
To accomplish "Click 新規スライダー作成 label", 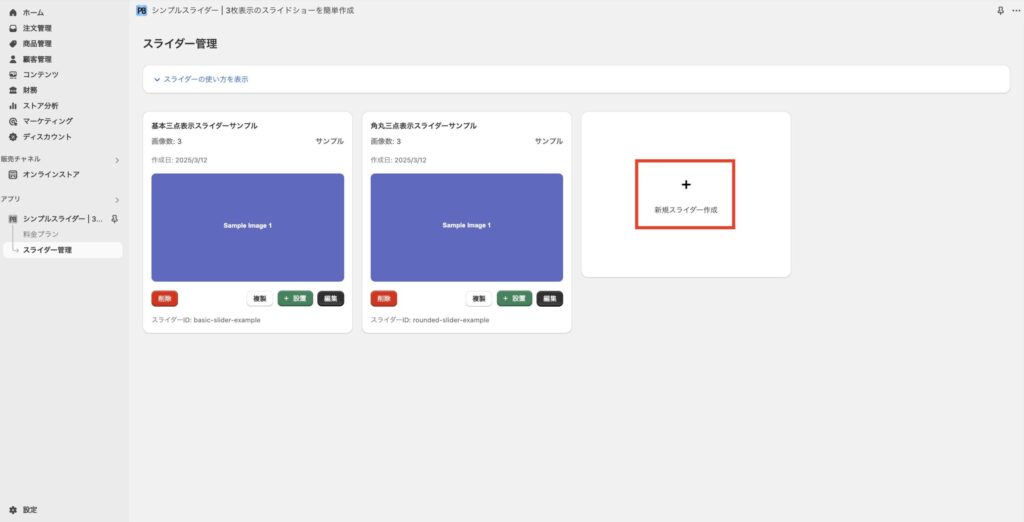I will [686, 210].
